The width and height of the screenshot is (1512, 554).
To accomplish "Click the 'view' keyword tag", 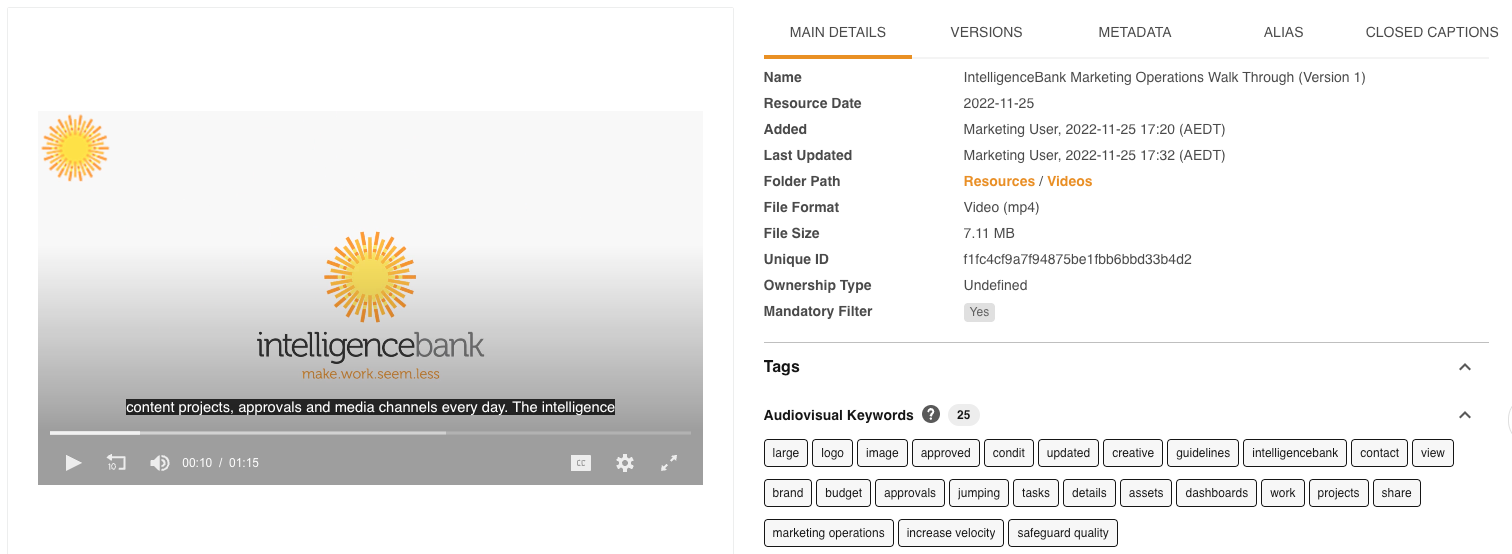I will 1433,453.
